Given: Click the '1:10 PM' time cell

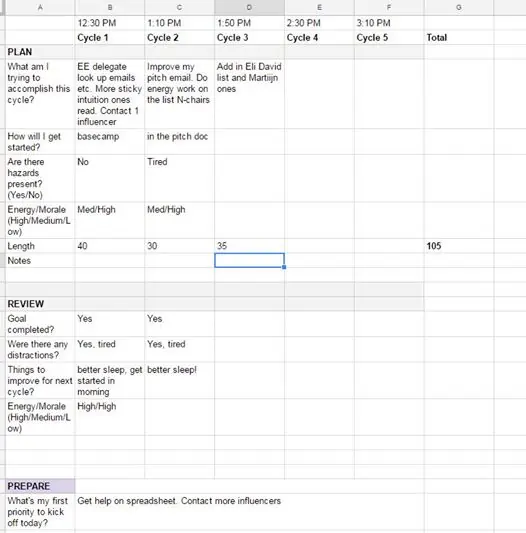Looking at the screenshot, I should click(x=180, y=23).
